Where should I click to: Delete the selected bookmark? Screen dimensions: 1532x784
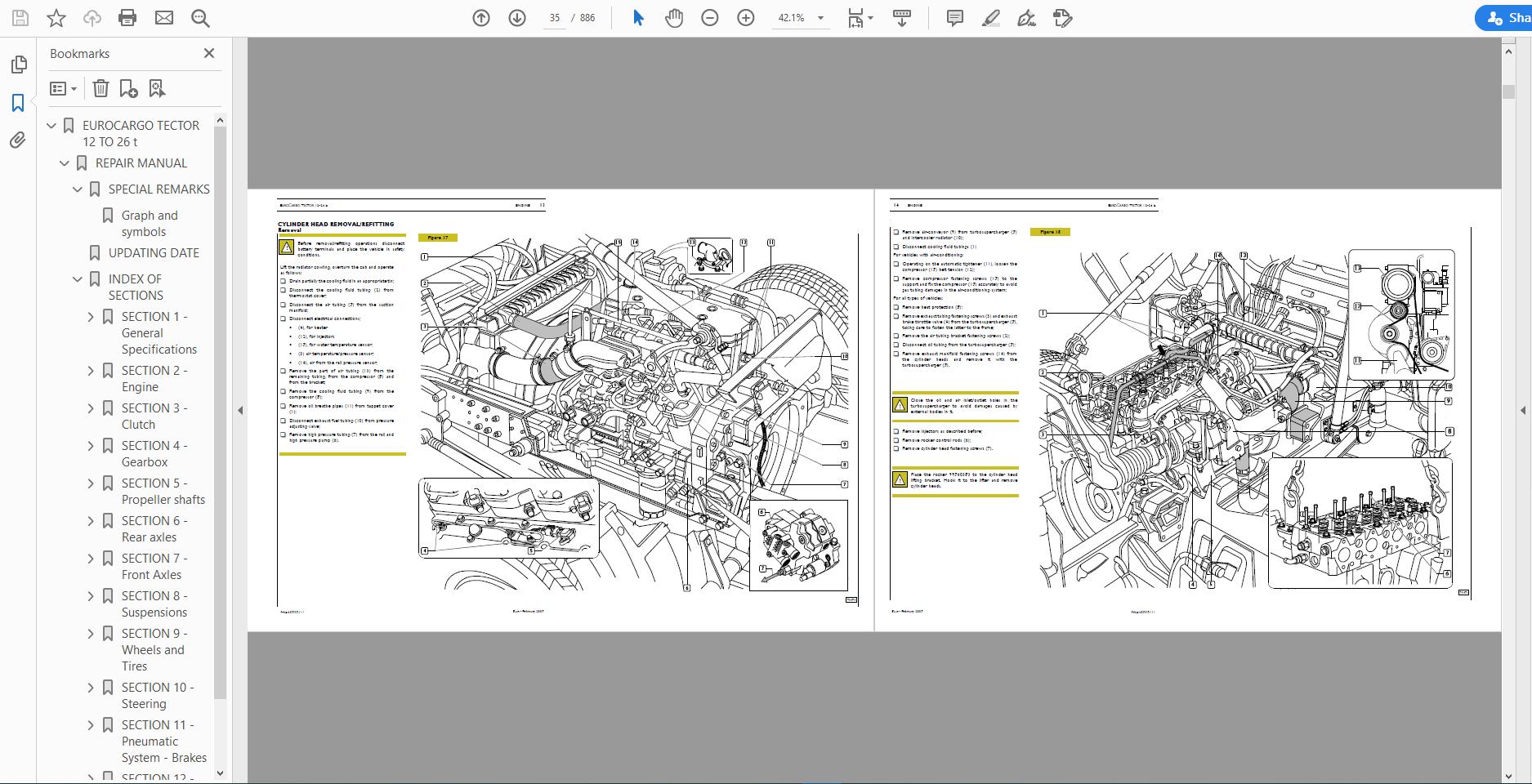pos(100,87)
